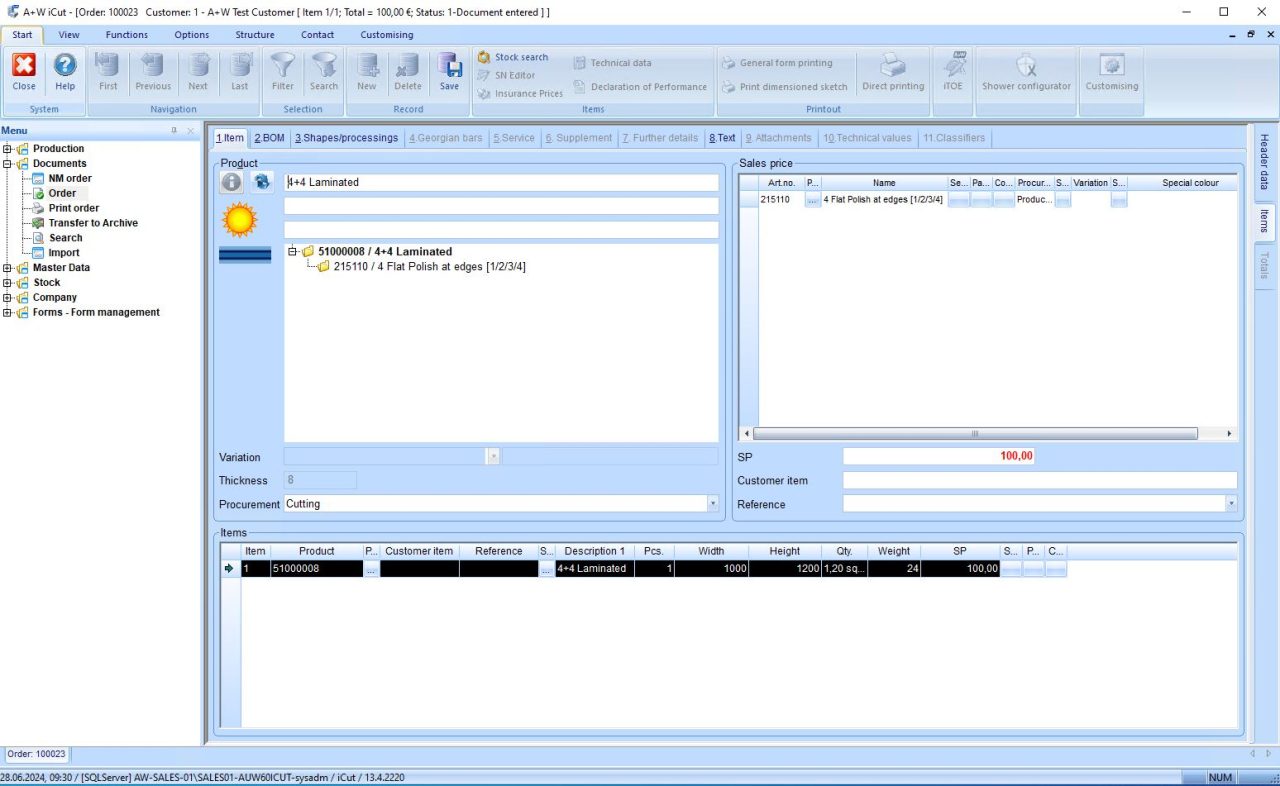Click the recalculate globe icon in Product panel

(x=262, y=182)
